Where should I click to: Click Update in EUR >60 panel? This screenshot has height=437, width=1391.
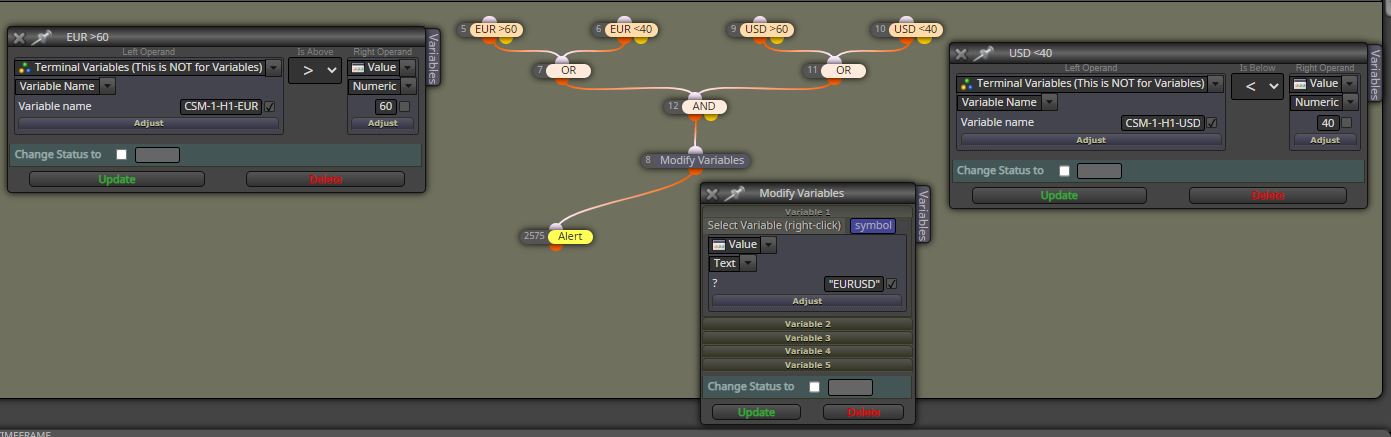tap(116, 179)
